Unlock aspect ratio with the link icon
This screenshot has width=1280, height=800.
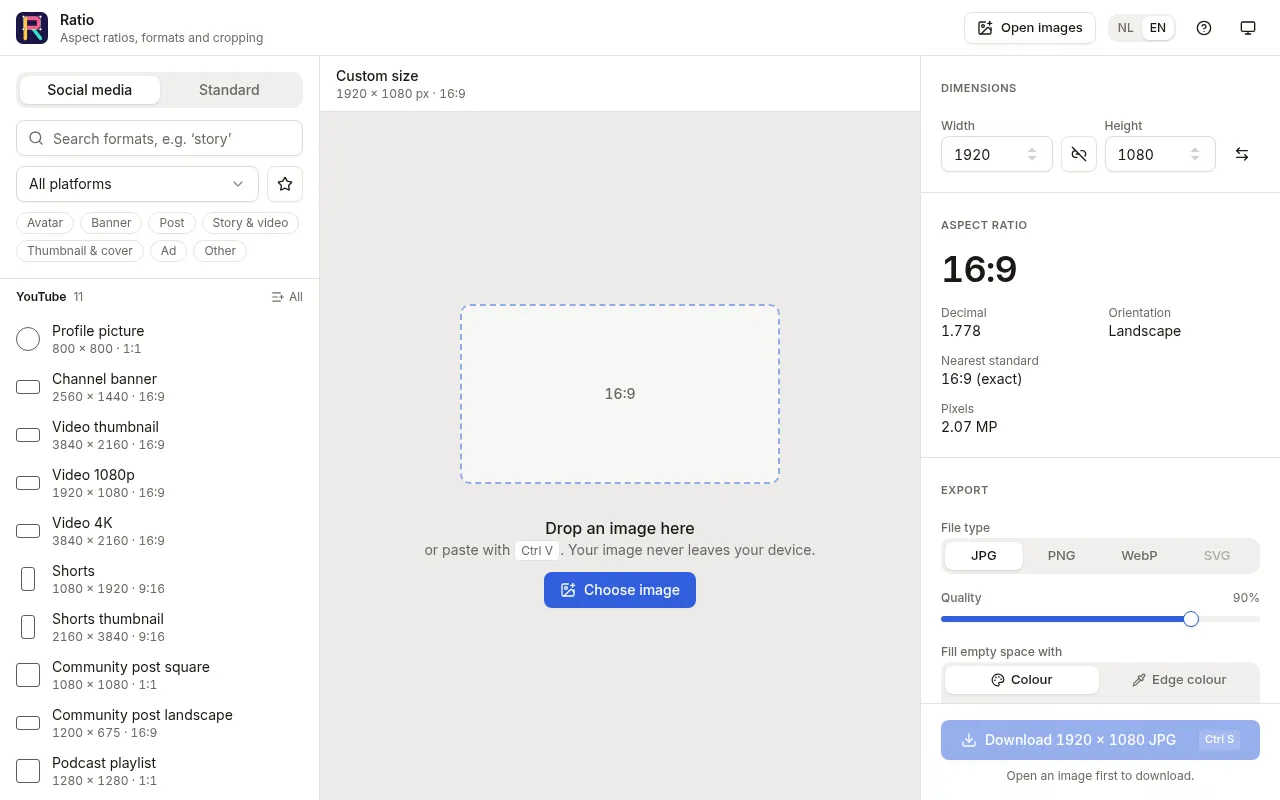click(x=1079, y=154)
